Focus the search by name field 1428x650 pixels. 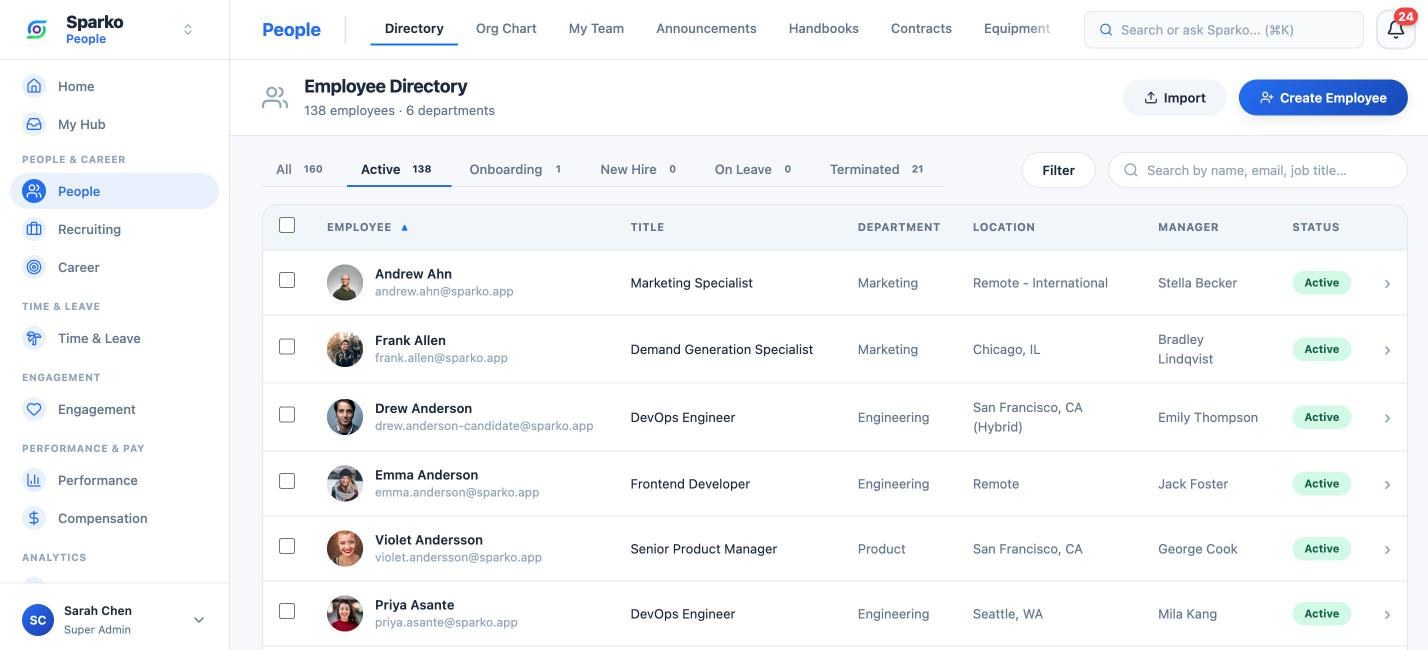click(1257, 170)
